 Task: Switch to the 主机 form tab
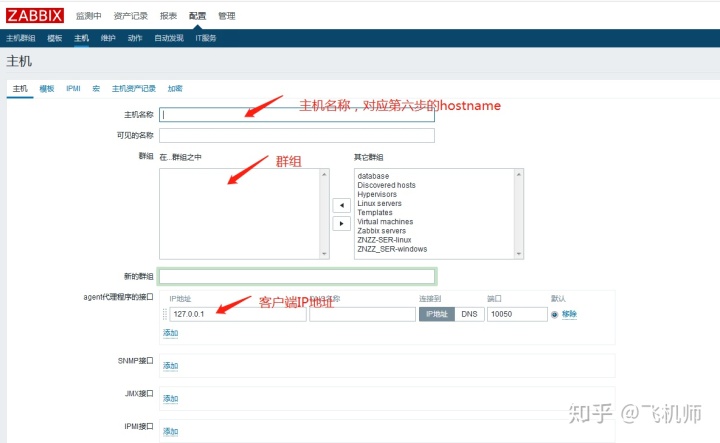(x=20, y=89)
